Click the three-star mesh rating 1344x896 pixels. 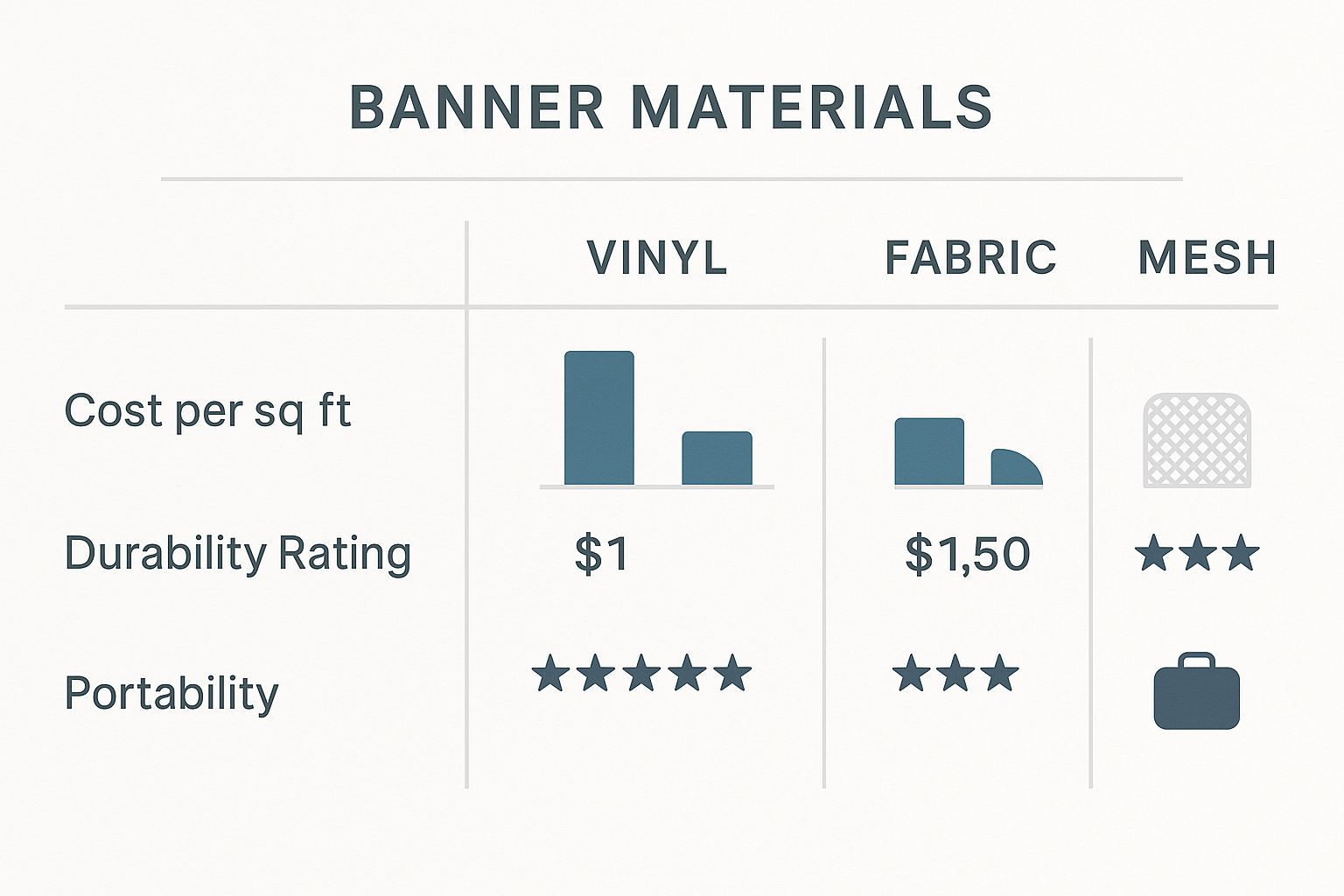(1197, 554)
